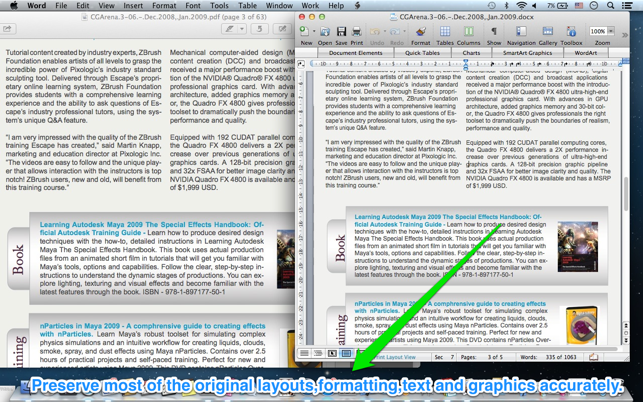Click the Rotate button in Preview
This screenshot has width=643, height=402.
click(x=259, y=29)
